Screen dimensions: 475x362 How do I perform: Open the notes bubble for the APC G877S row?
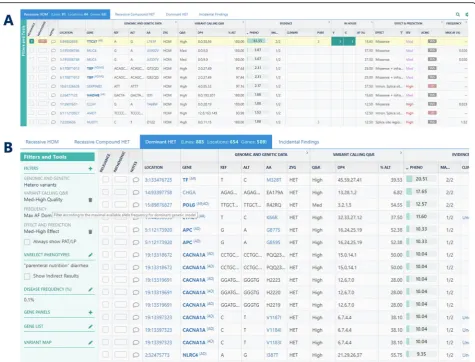point(136,230)
